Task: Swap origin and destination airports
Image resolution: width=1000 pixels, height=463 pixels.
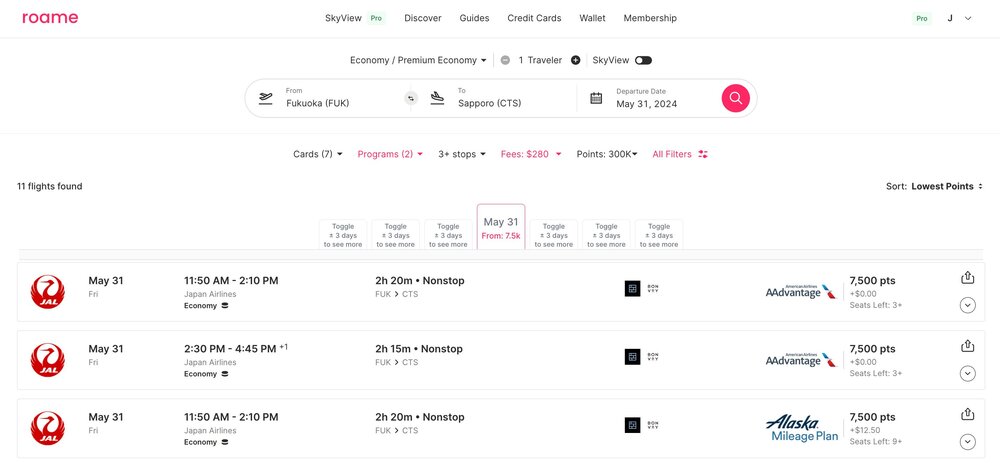Action: [x=410, y=98]
